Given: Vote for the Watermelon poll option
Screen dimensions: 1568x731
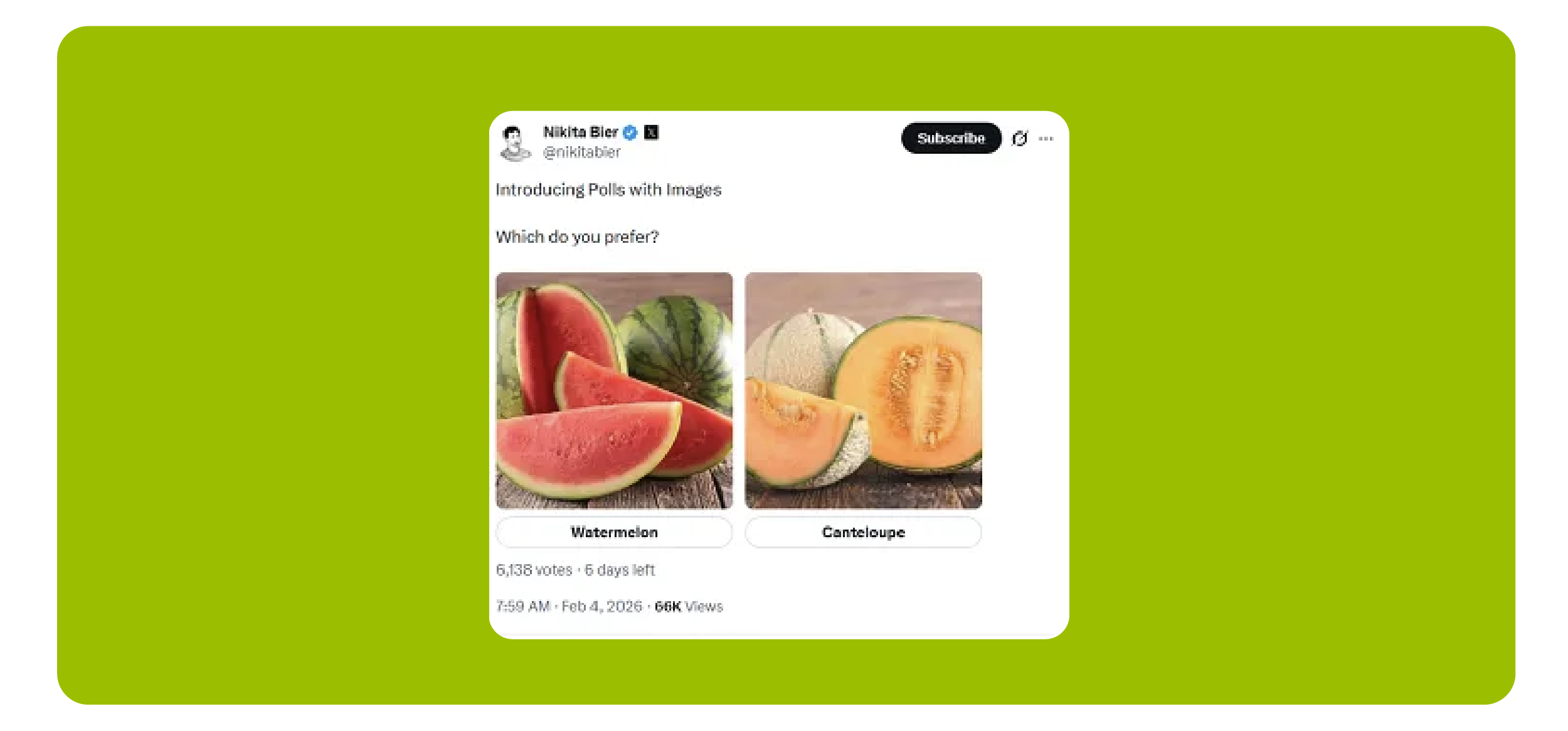Looking at the screenshot, I should click(614, 532).
